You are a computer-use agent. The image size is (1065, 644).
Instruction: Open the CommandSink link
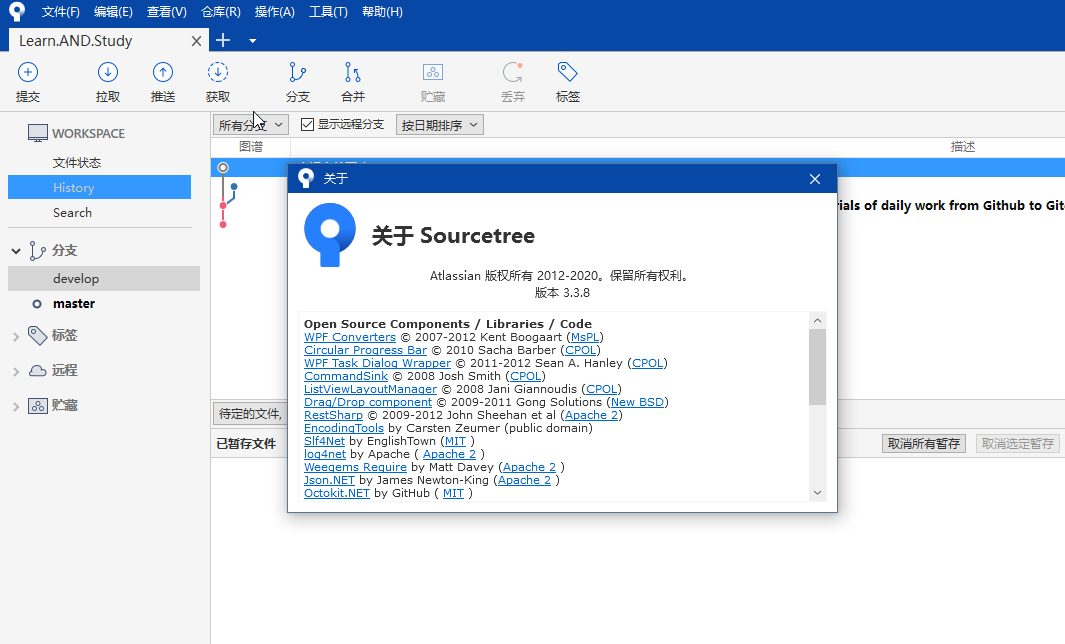[346, 376]
